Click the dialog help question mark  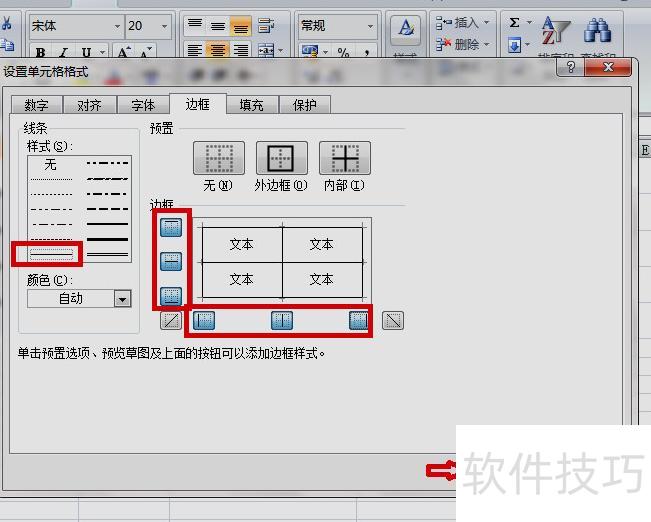click(571, 67)
